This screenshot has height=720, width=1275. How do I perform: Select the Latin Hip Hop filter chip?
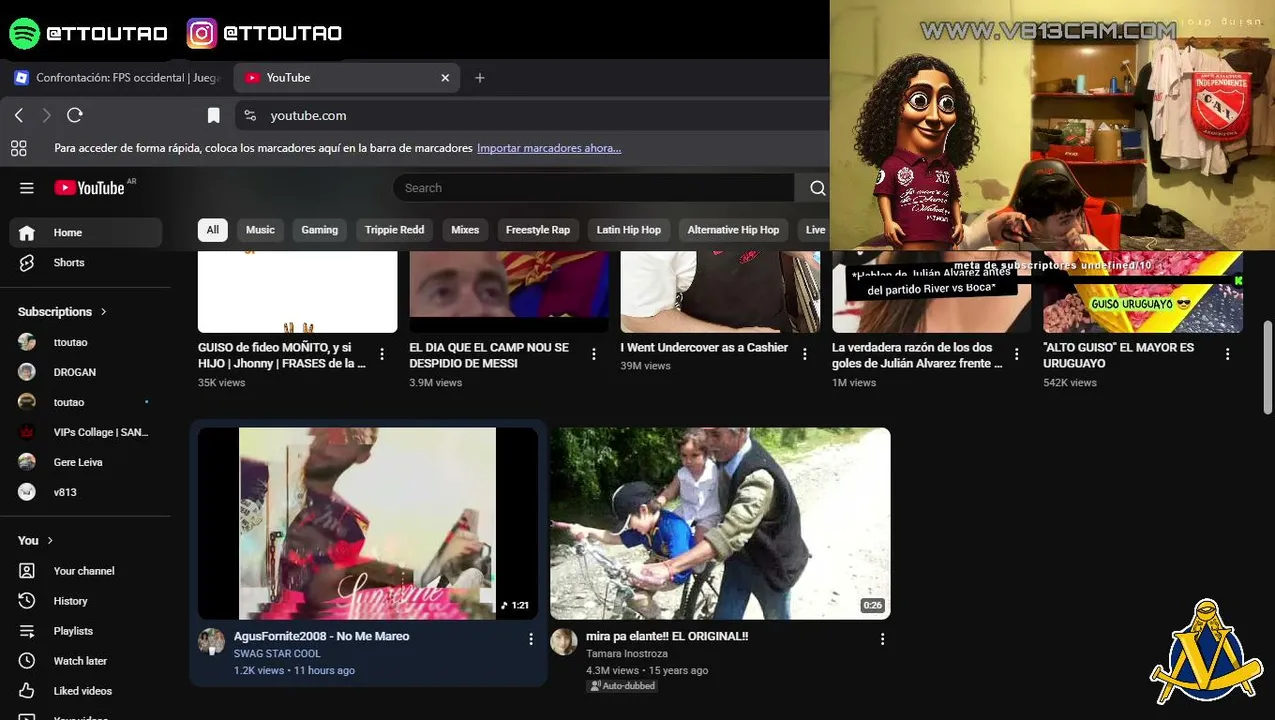coord(629,230)
